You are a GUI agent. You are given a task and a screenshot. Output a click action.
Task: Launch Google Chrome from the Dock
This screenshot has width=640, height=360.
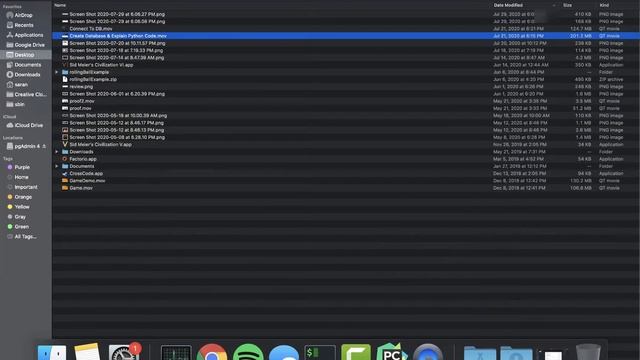[x=212, y=352]
